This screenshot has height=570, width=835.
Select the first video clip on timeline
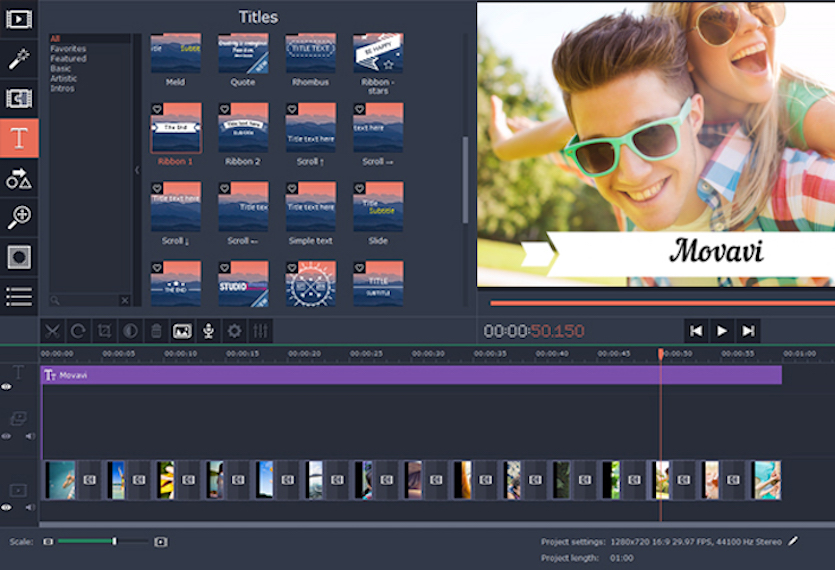(60, 480)
